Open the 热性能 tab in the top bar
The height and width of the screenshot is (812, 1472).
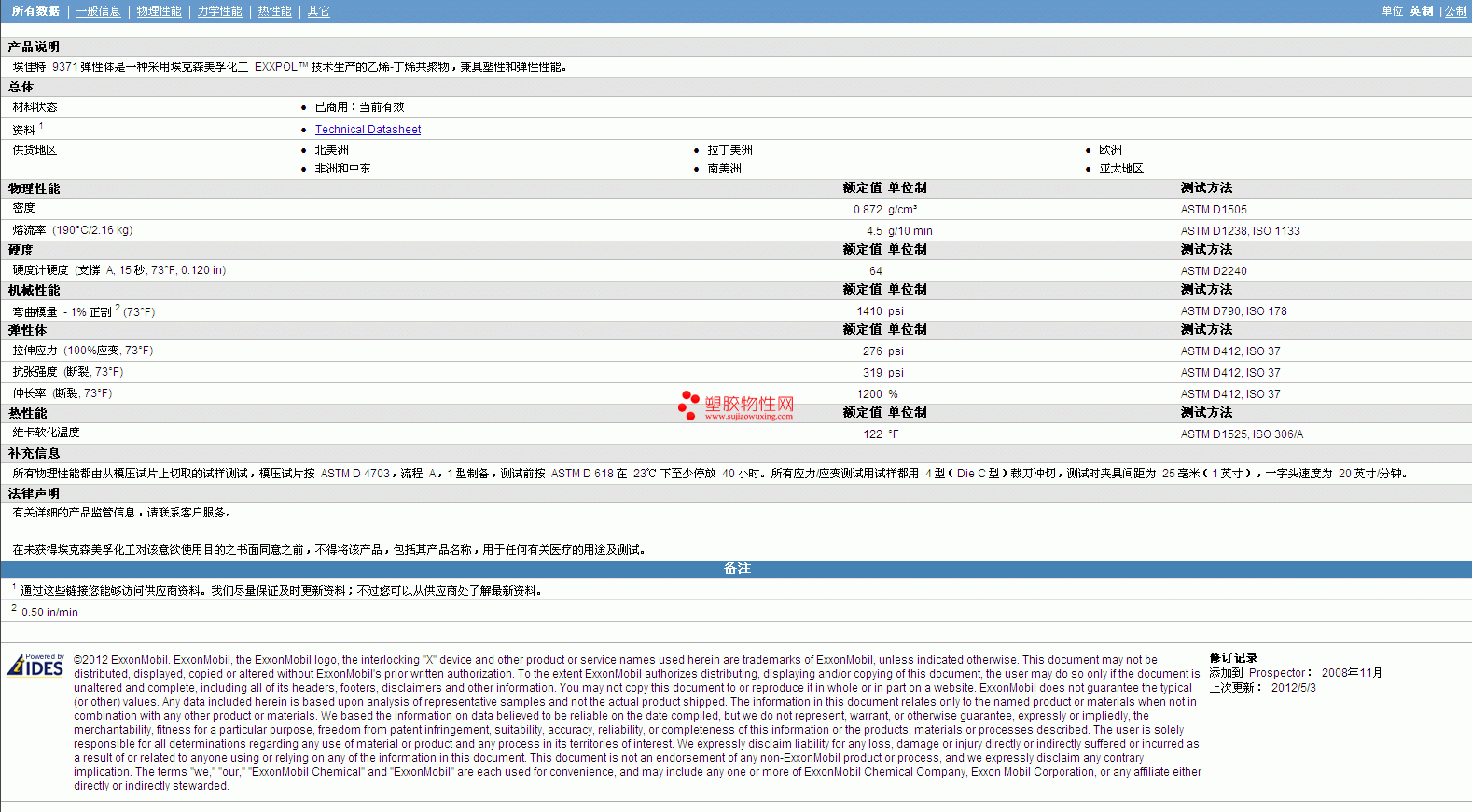point(275,11)
